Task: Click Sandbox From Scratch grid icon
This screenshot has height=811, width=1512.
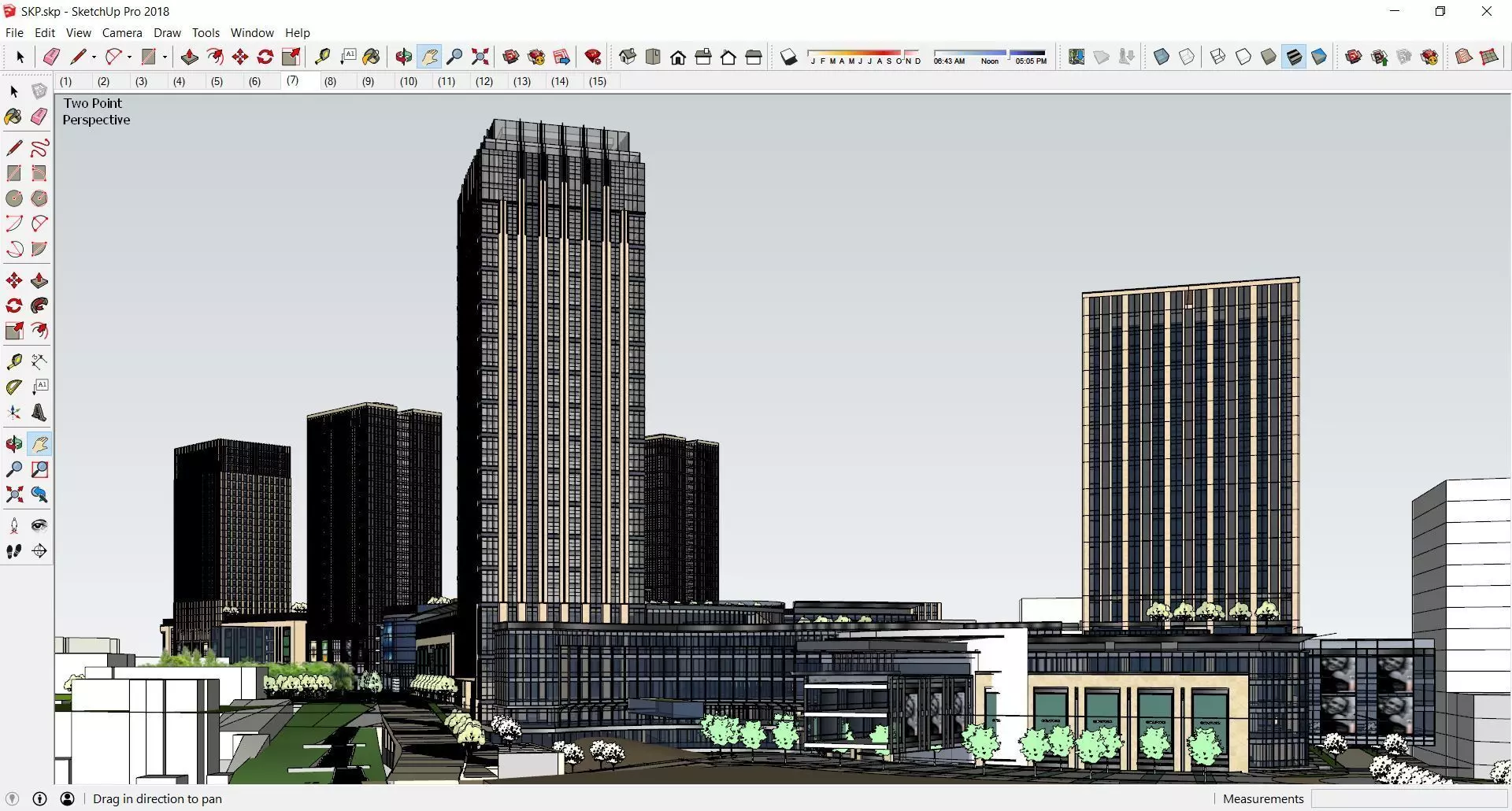Action: pos(1489,57)
